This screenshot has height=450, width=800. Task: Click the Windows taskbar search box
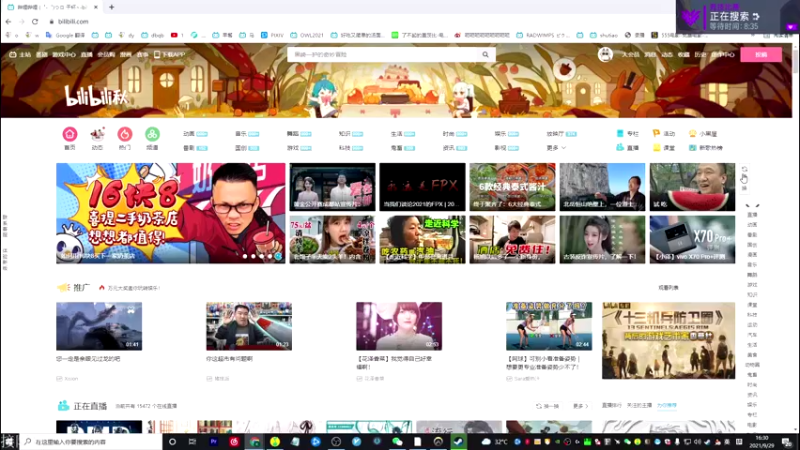(x=92, y=442)
